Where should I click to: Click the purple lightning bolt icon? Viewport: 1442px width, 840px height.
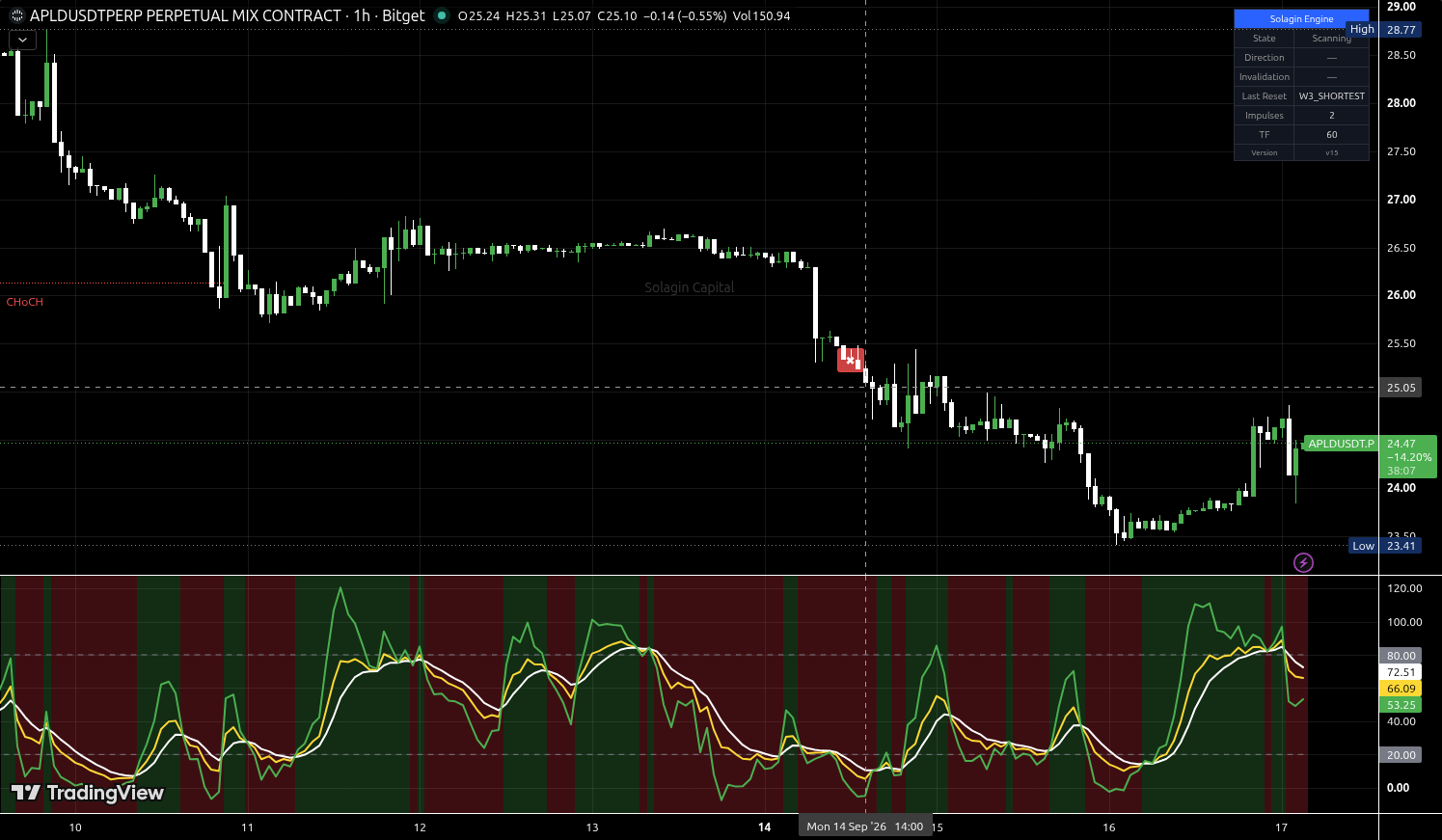(x=1303, y=562)
